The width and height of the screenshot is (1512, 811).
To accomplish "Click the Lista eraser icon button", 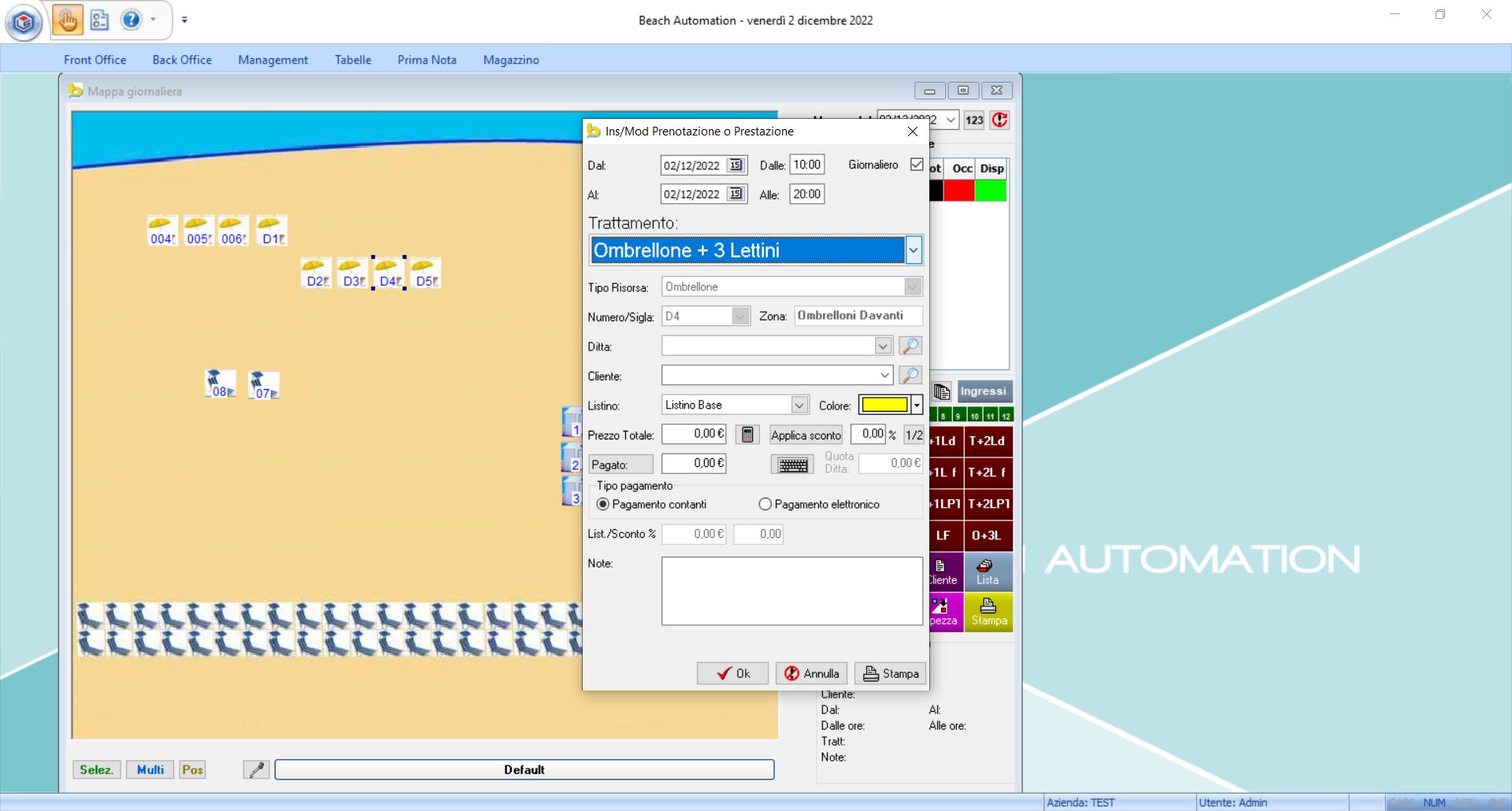I will [988, 572].
